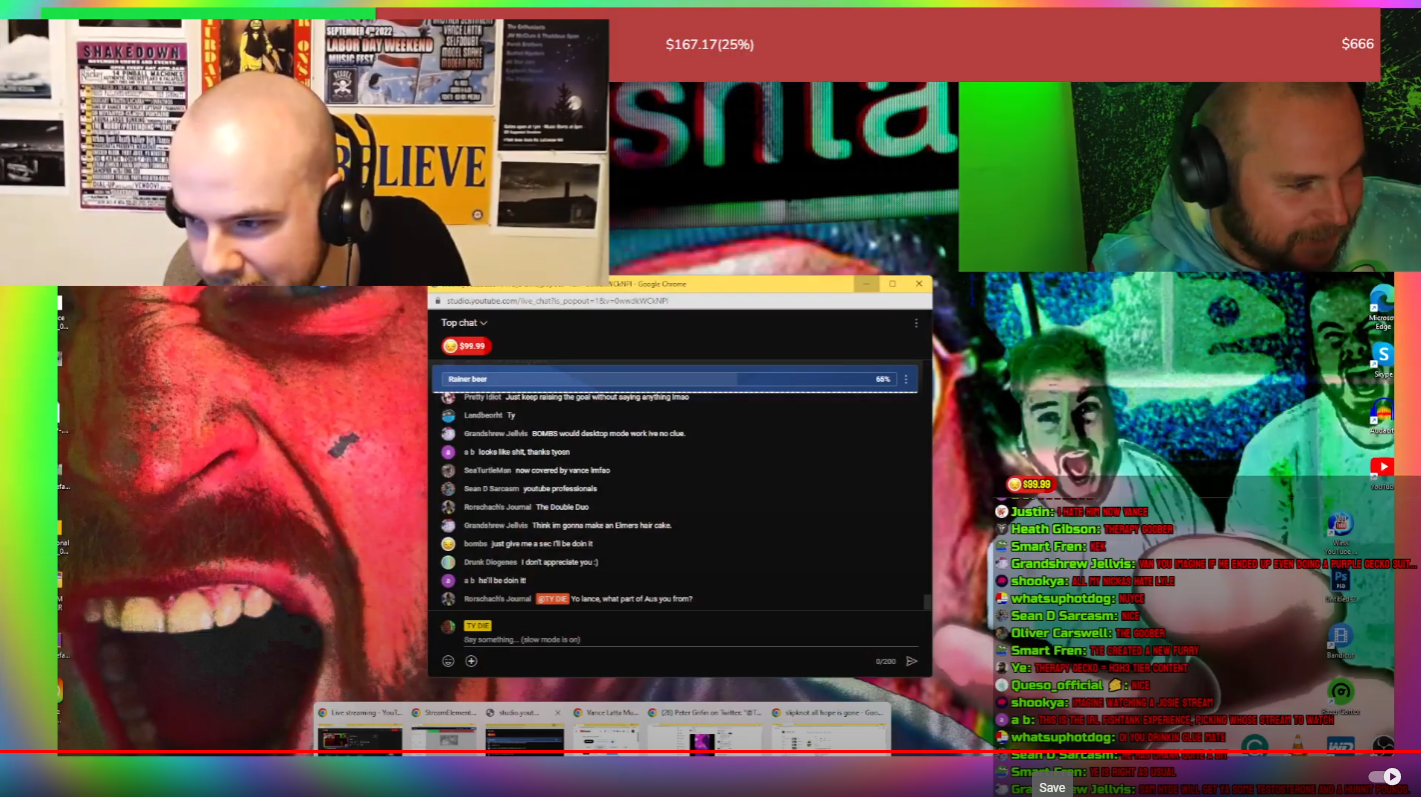Click Drunk Diogenes chat message
The height and width of the screenshot is (797, 1421).
pyautogui.click(x=520, y=562)
